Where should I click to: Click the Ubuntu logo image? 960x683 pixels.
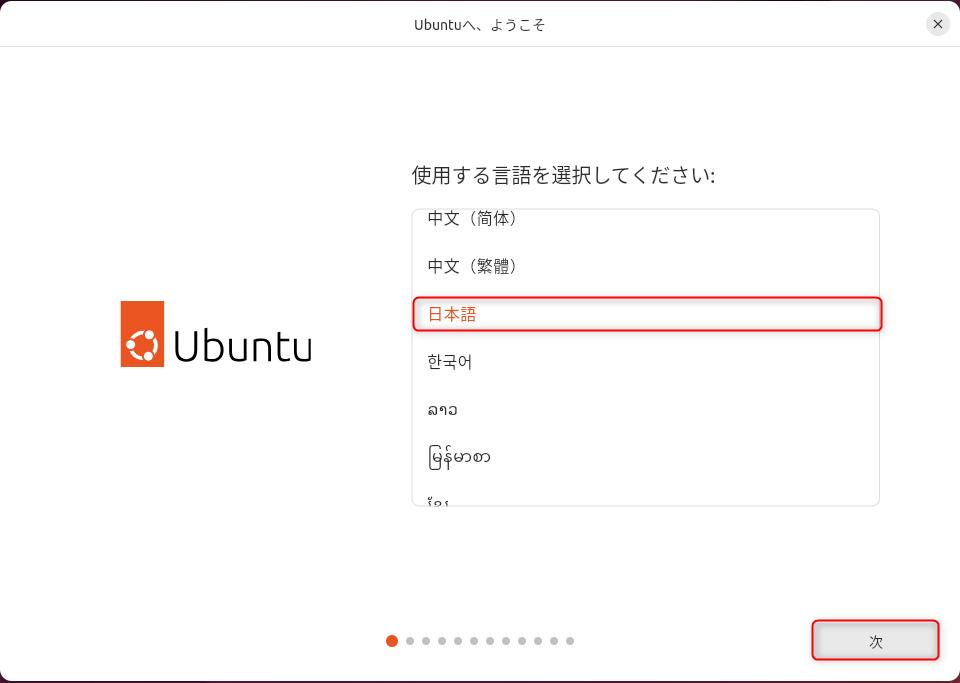(216, 334)
